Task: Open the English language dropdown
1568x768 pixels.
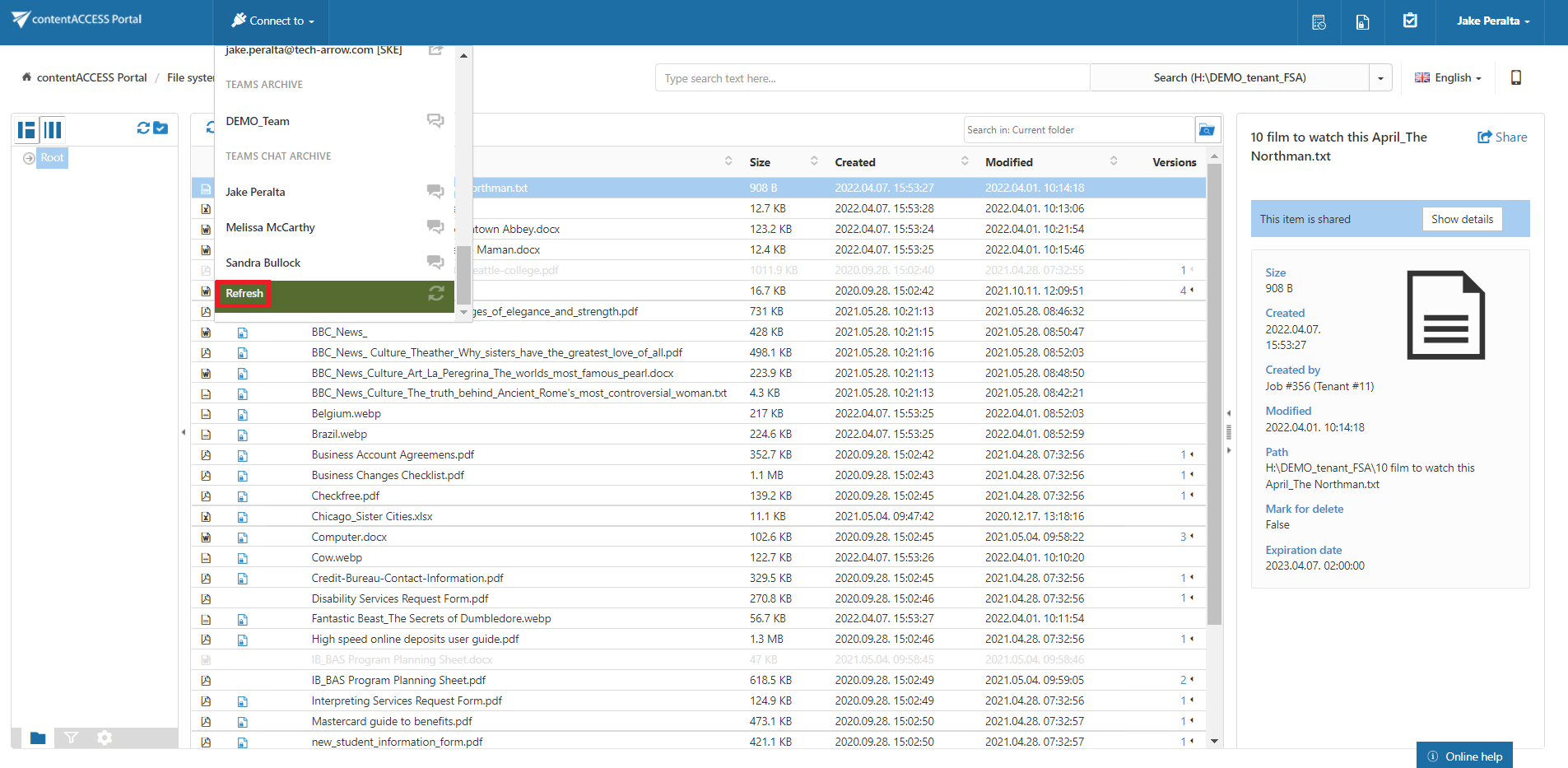Action: 1448,78
